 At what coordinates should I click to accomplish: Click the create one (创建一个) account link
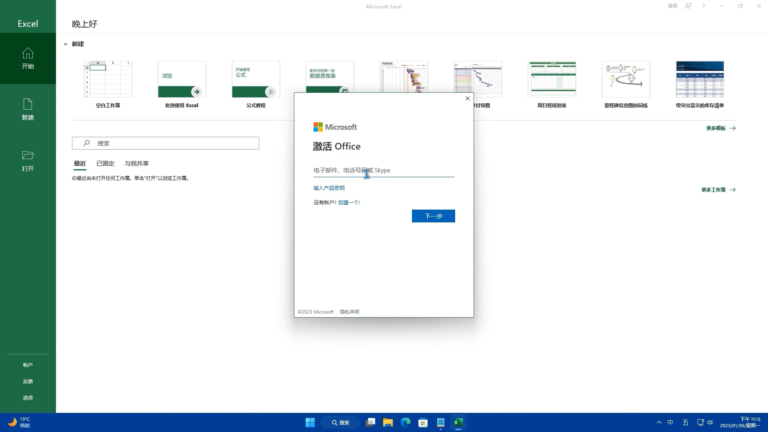(x=349, y=203)
